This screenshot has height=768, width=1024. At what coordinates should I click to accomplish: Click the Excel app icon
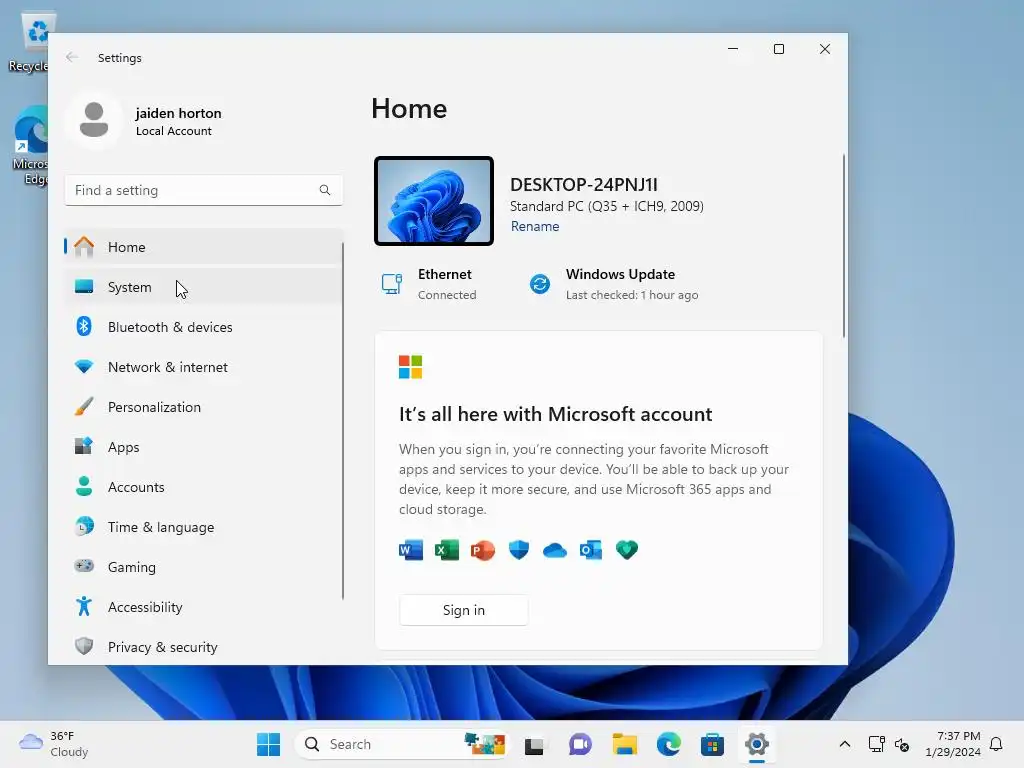(x=447, y=551)
